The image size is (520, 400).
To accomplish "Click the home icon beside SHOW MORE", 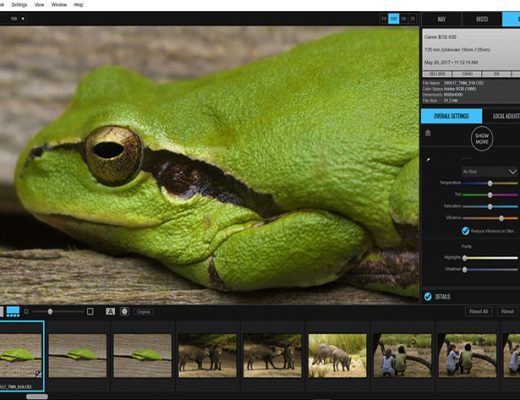I will tap(428, 133).
